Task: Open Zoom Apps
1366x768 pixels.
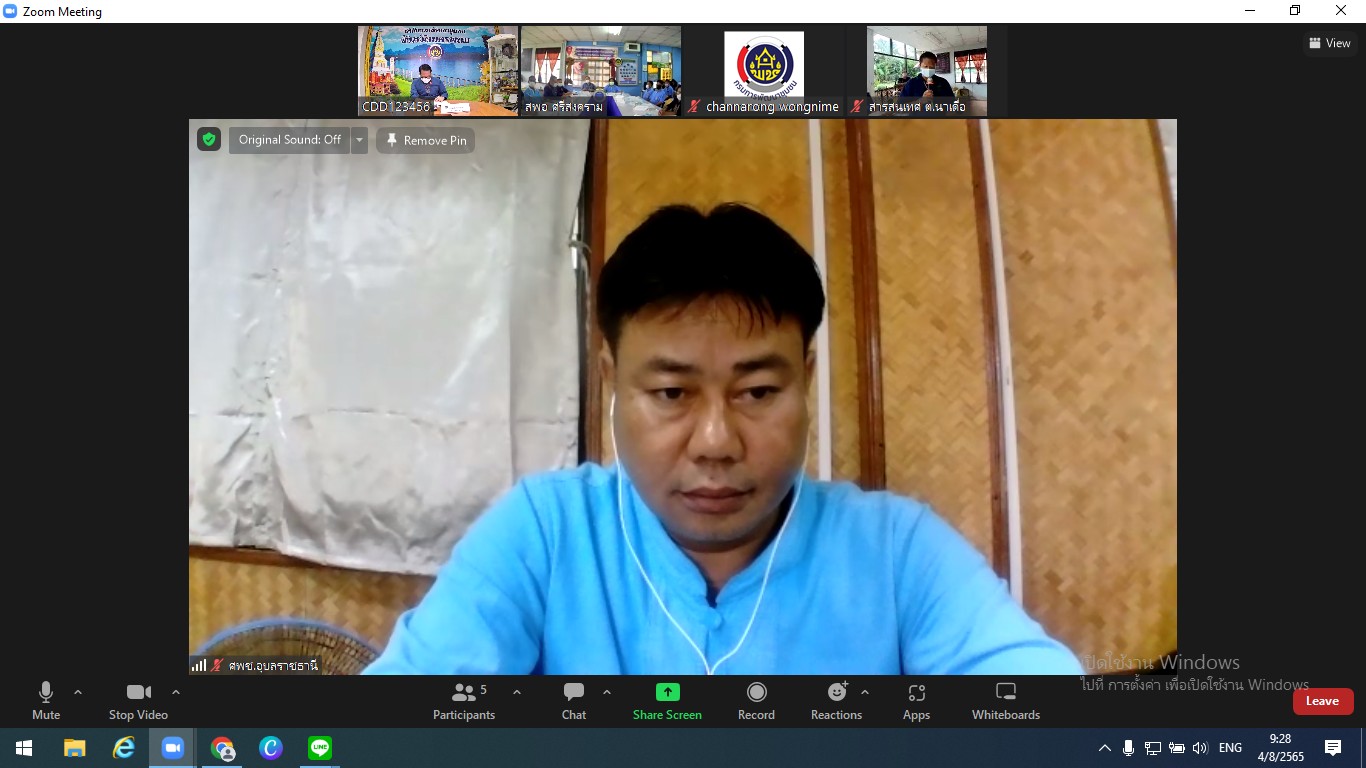Action: (917, 700)
